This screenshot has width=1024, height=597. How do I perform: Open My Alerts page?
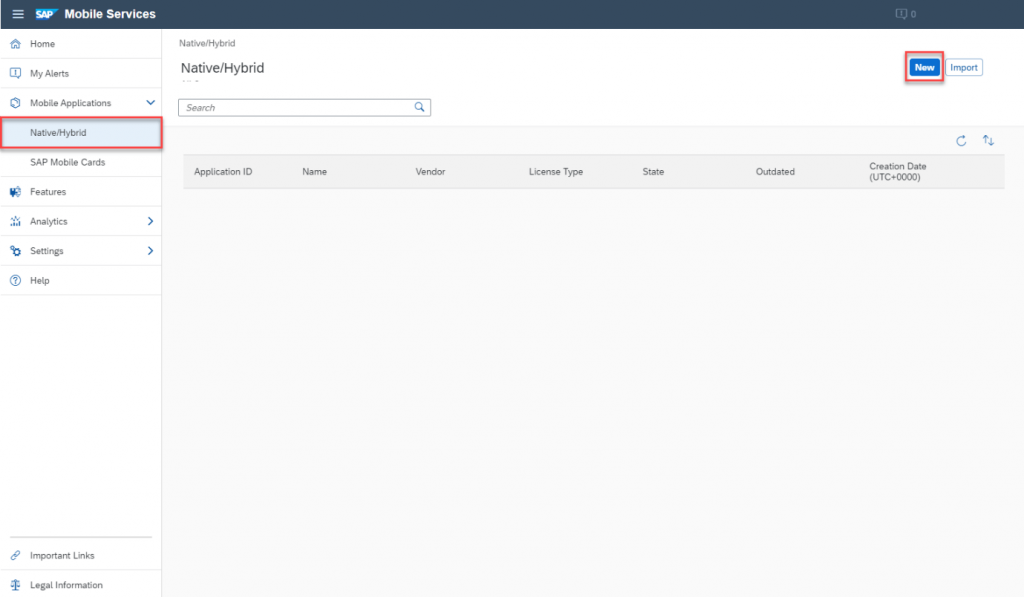pyautogui.click(x=81, y=73)
